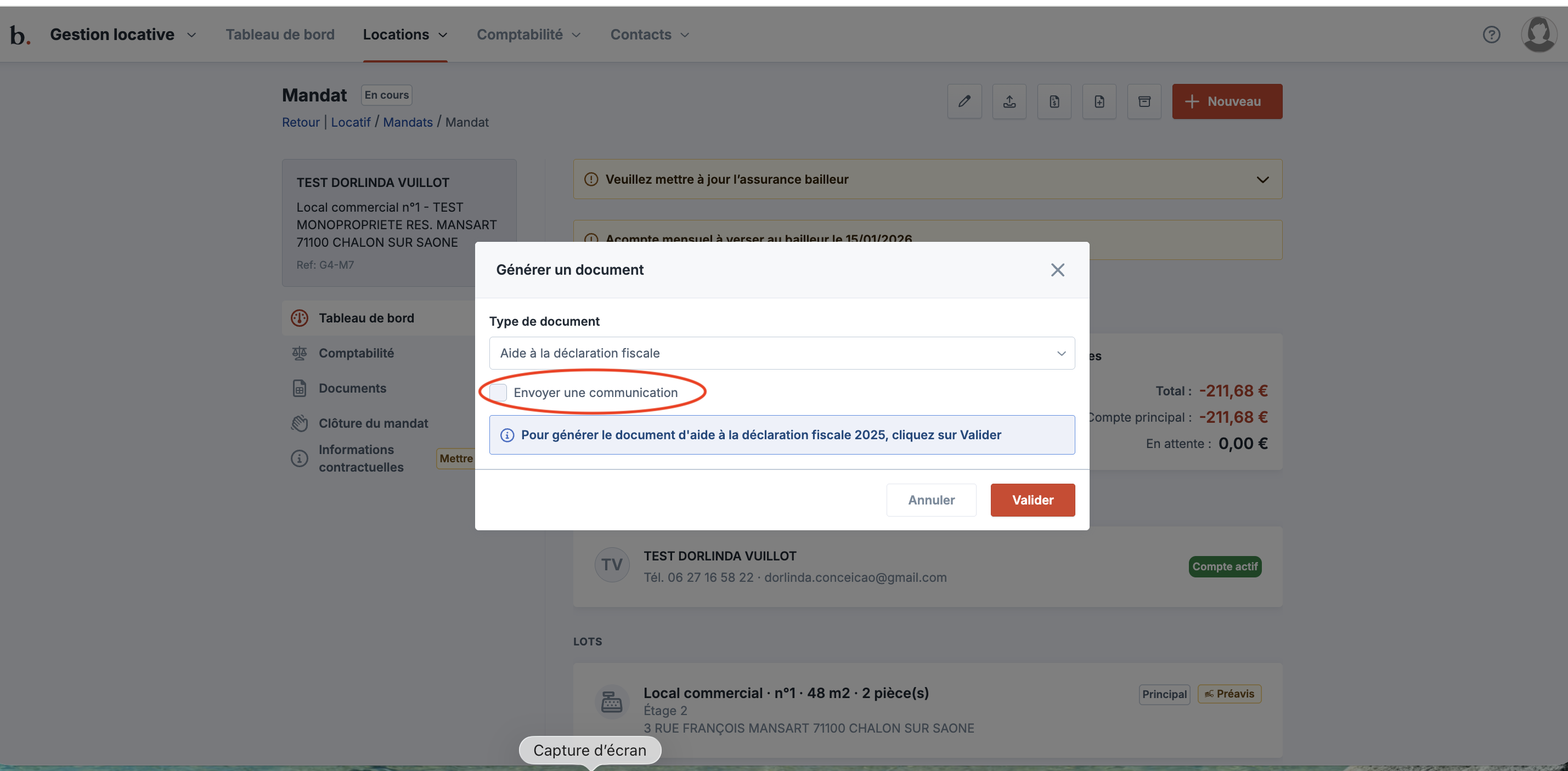Click the Mandats breadcrumb link
This screenshot has width=1568, height=771.
(407, 122)
